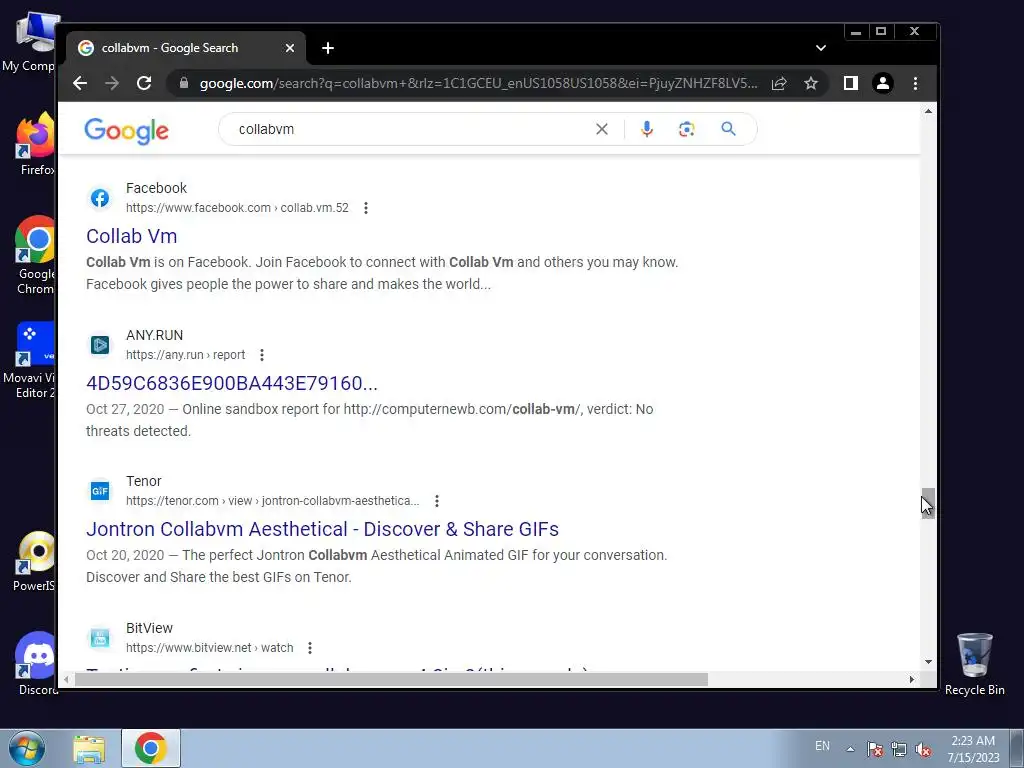The image size is (1024, 768).
Task: Select the PowerISO desktop shortcut
Action: tap(35, 562)
